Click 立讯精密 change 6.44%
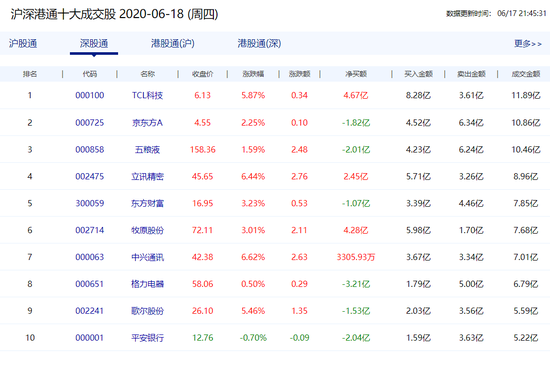550x366 pixels. 253,176
